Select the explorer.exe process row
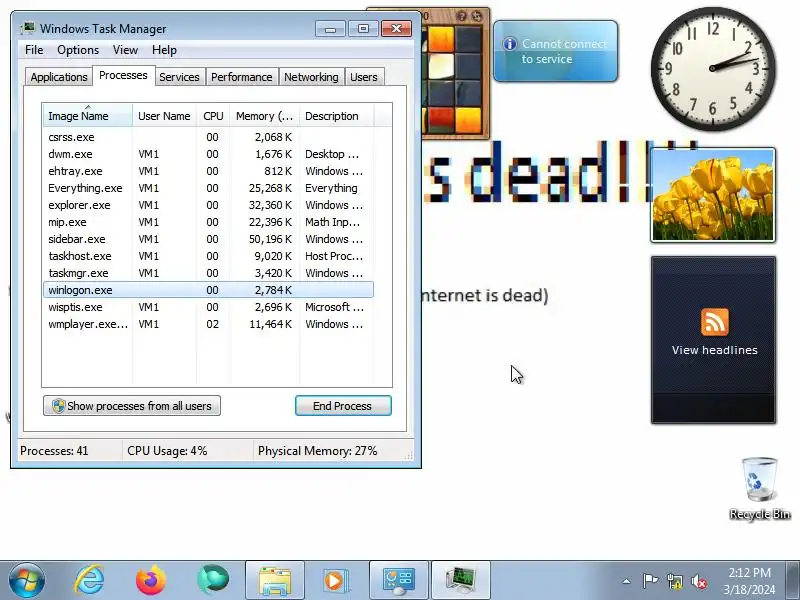The width and height of the screenshot is (800, 600). point(208,205)
